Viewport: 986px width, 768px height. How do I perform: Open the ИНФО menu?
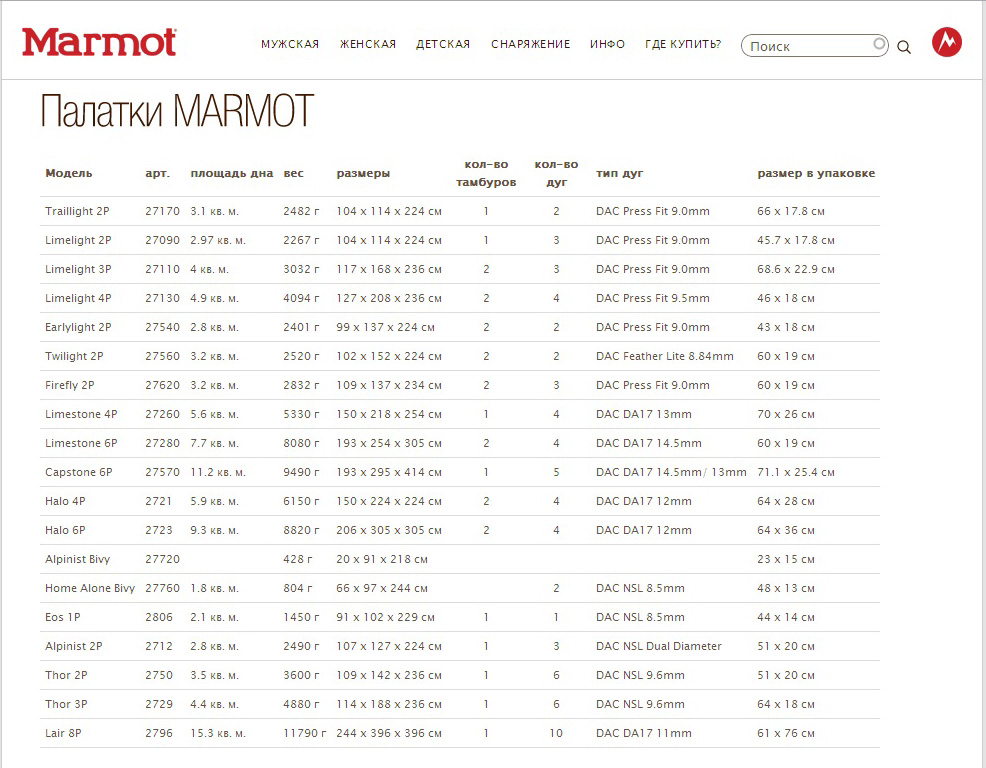point(607,44)
